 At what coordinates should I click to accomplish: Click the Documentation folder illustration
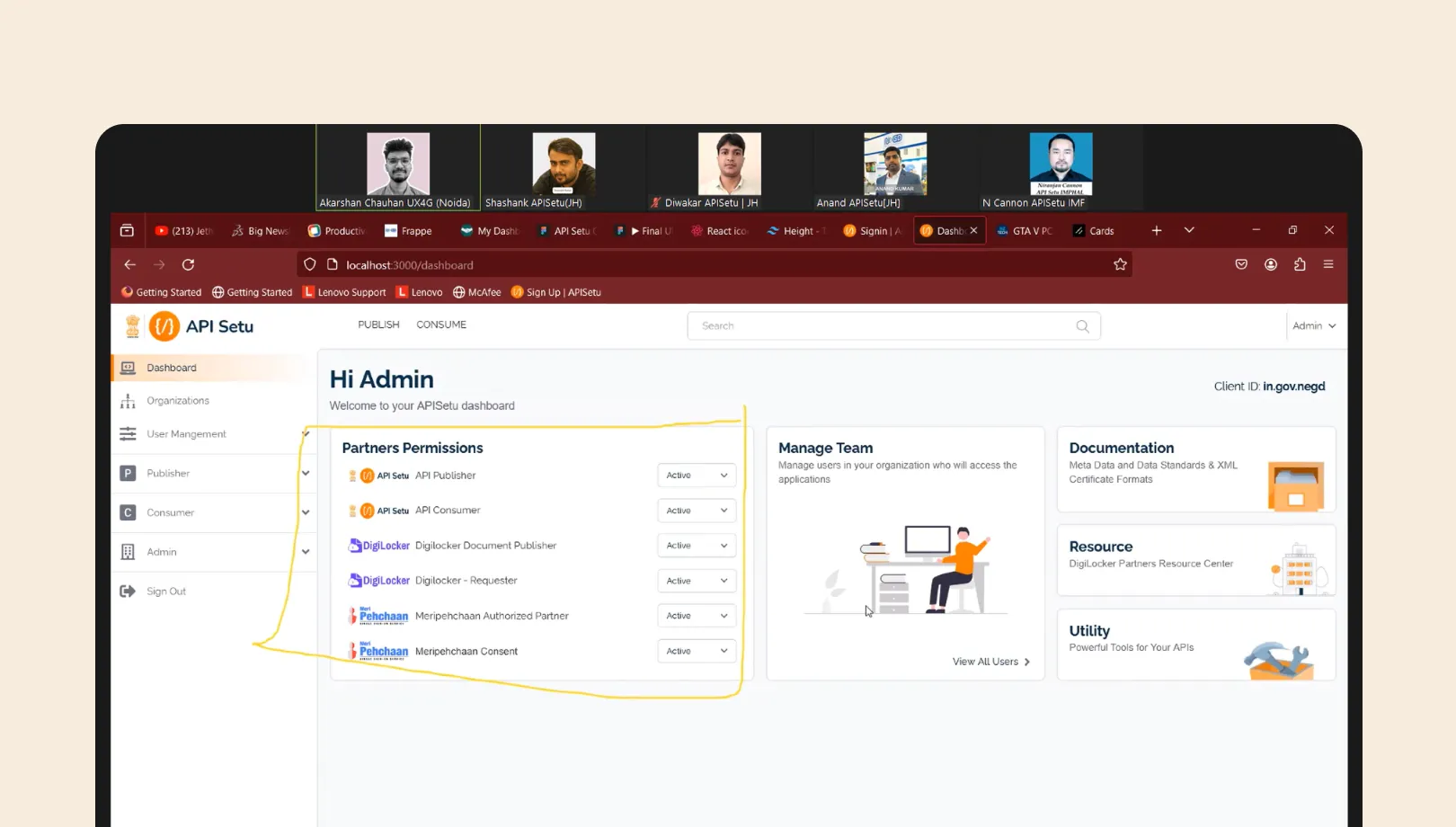click(x=1295, y=486)
